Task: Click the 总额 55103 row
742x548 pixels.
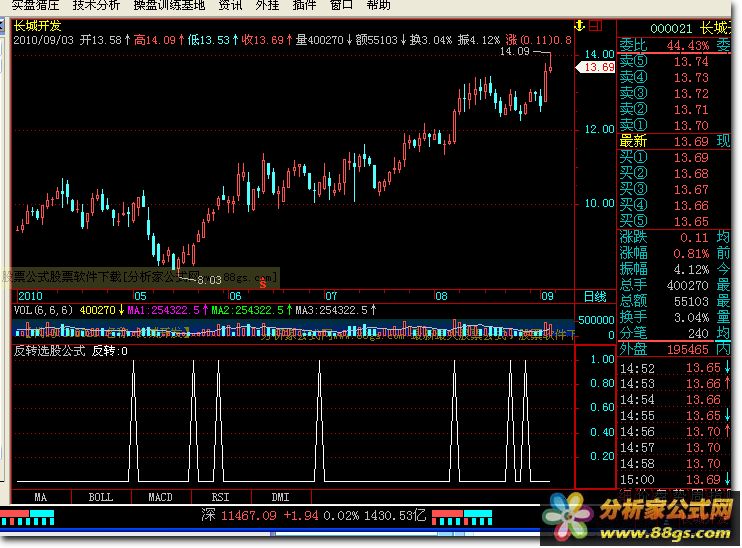Action: click(674, 301)
